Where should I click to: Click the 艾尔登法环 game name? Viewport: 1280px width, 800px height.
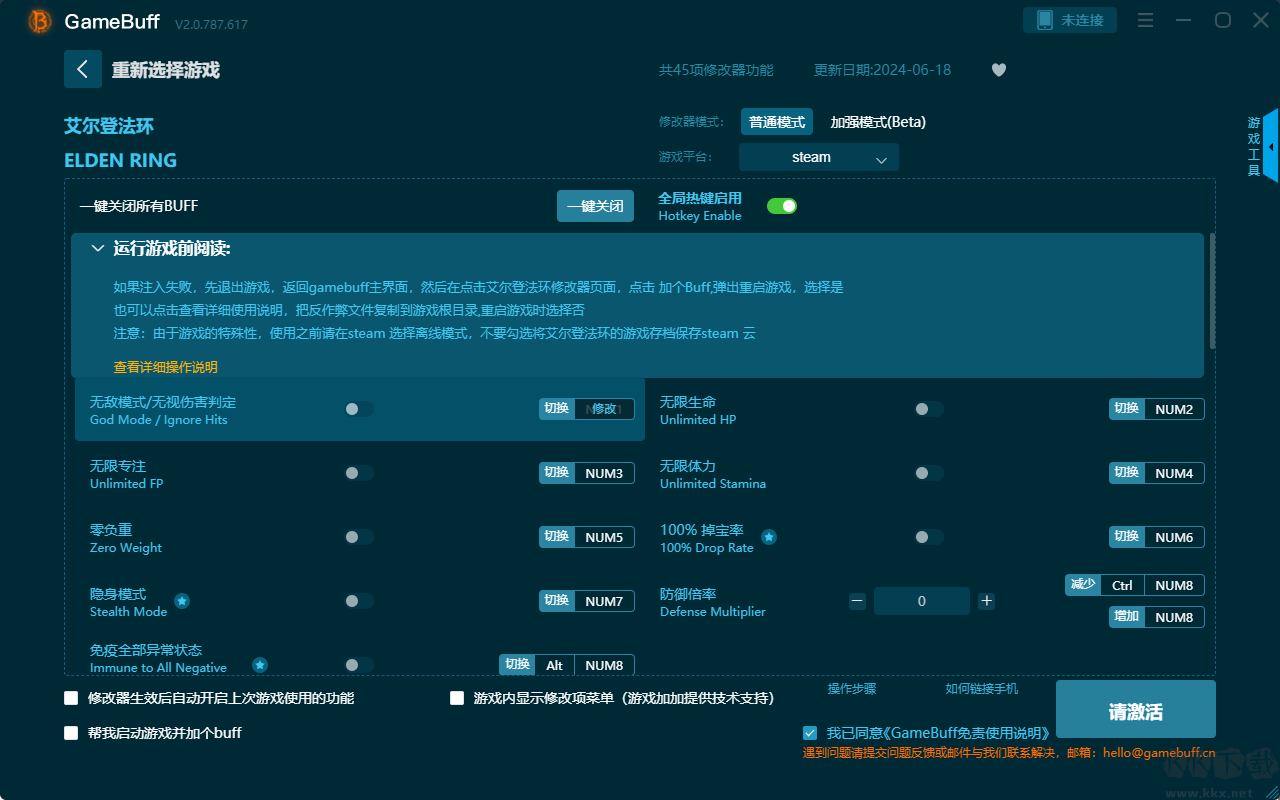point(109,126)
